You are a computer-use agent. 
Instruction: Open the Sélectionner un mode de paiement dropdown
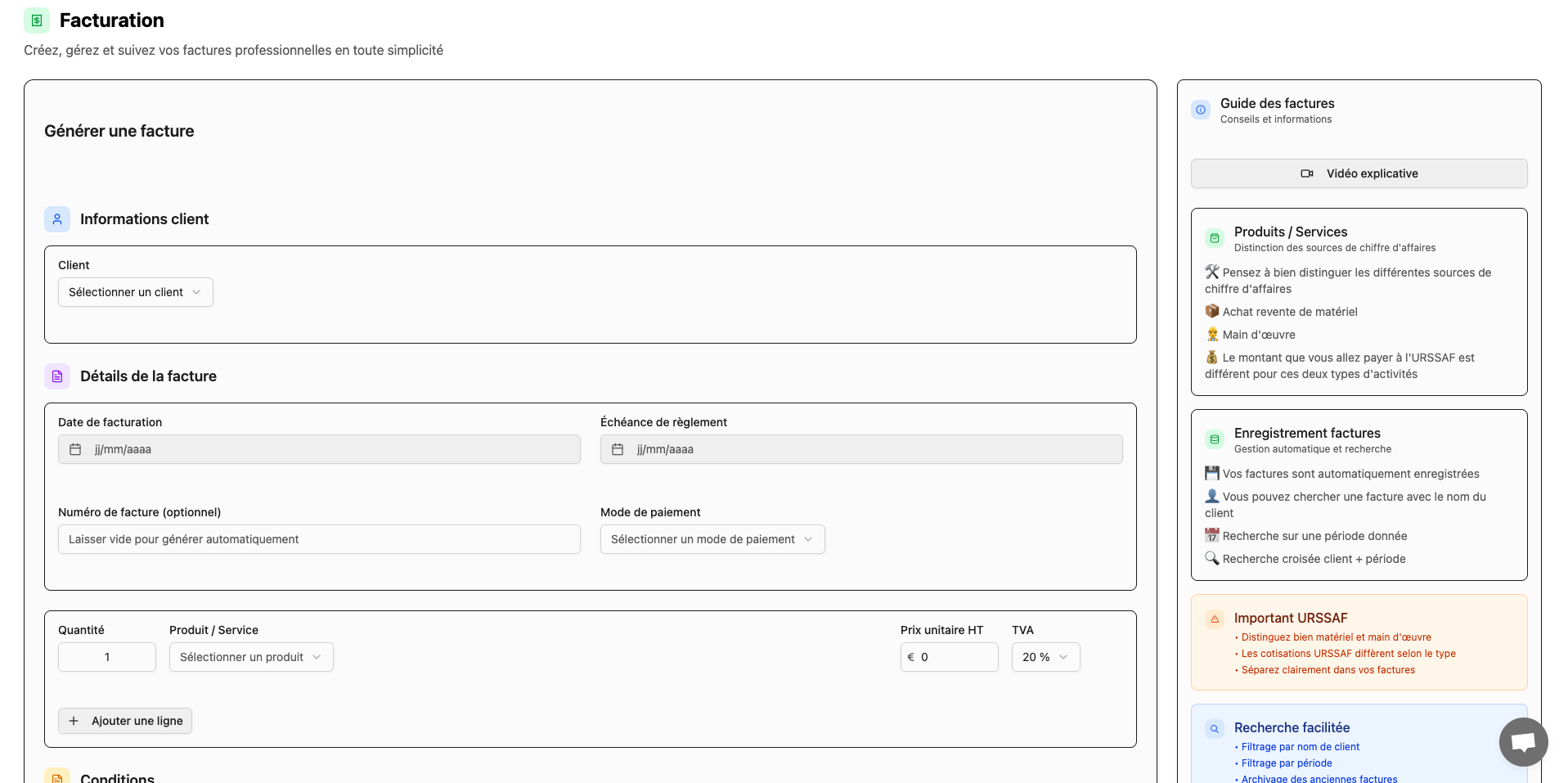712,539
